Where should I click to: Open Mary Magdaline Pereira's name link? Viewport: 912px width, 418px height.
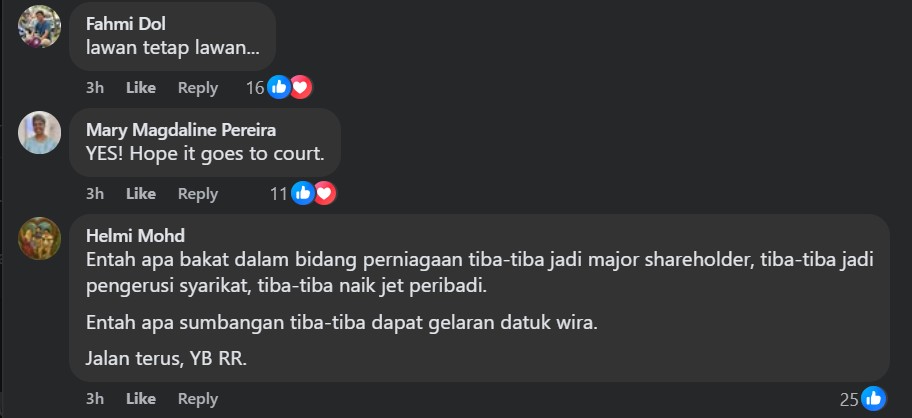click(181, 130)
